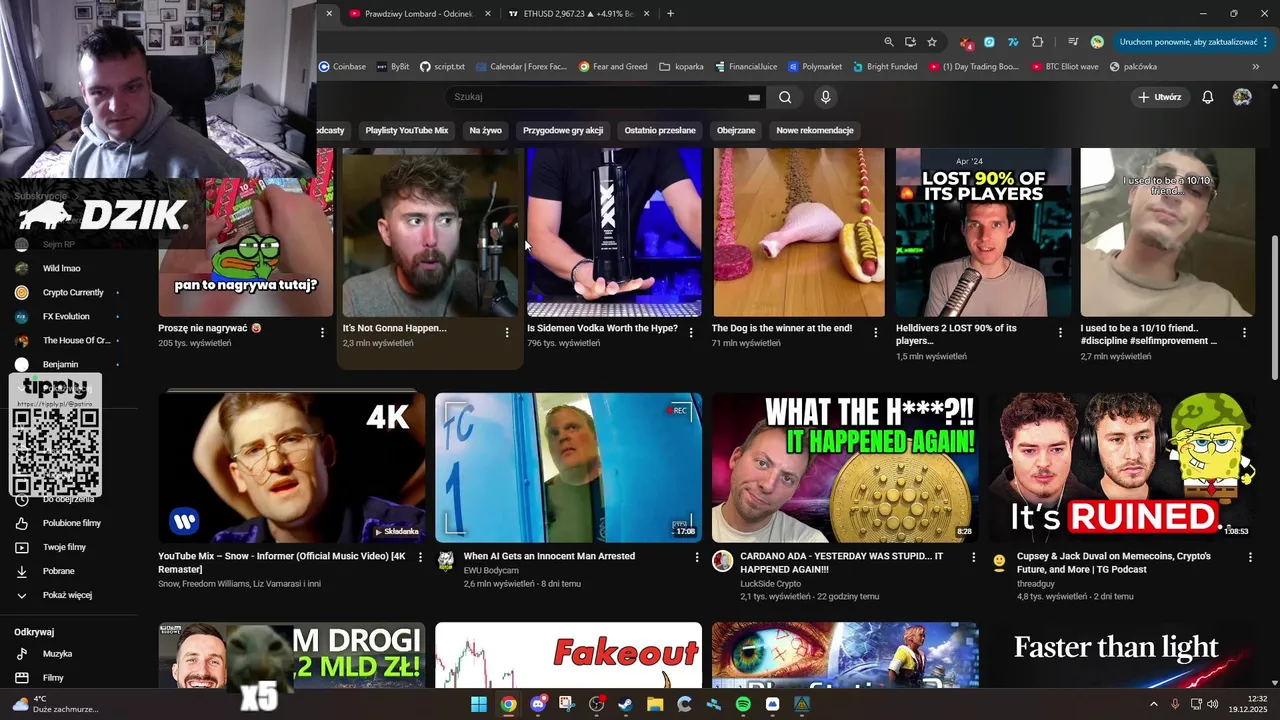Screen dimensions: 1280x720
Task: Bookmark this page with the star icon
Action: click(x=932, y=42)
